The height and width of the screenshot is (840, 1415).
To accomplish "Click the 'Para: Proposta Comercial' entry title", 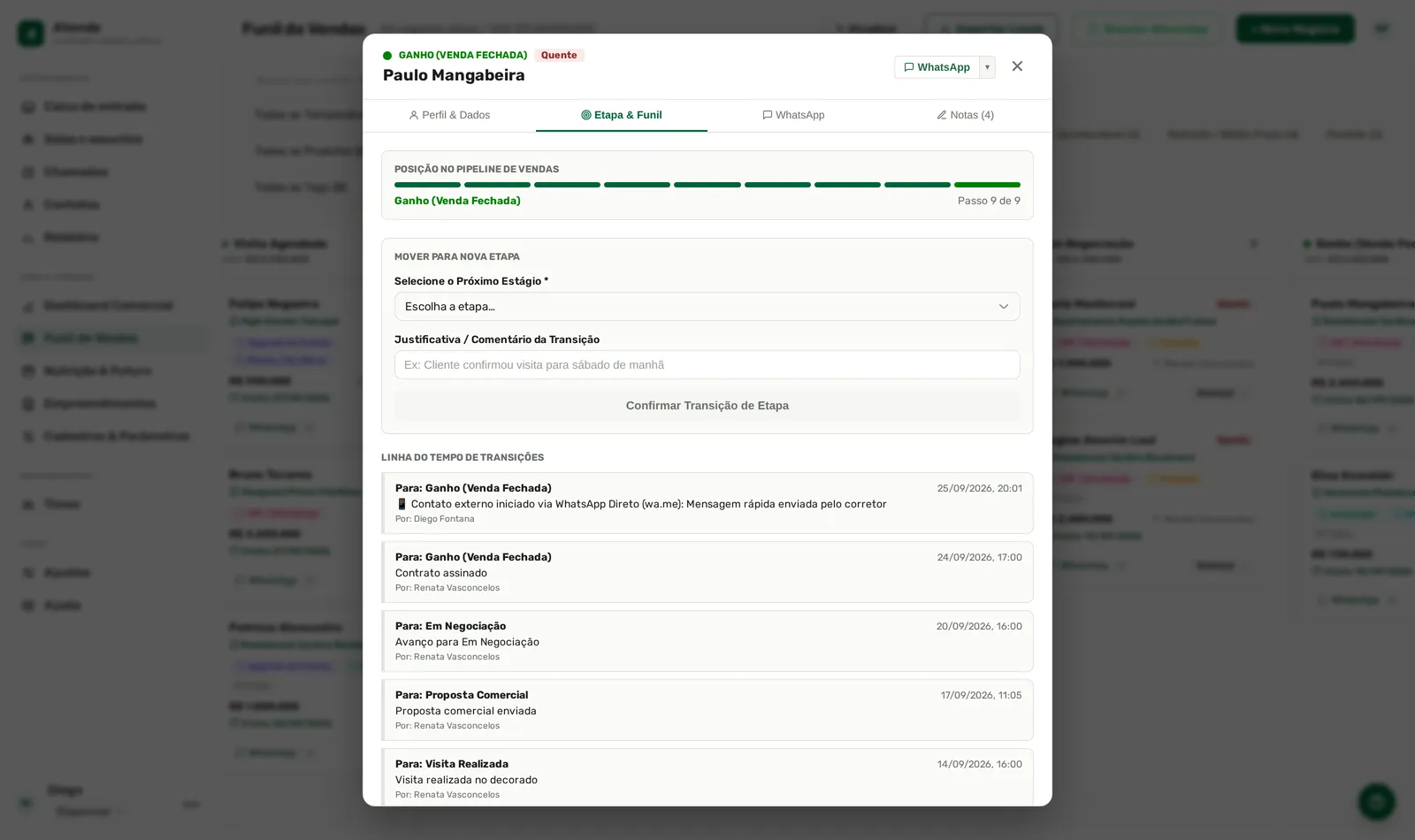I will tap(462, 695).
